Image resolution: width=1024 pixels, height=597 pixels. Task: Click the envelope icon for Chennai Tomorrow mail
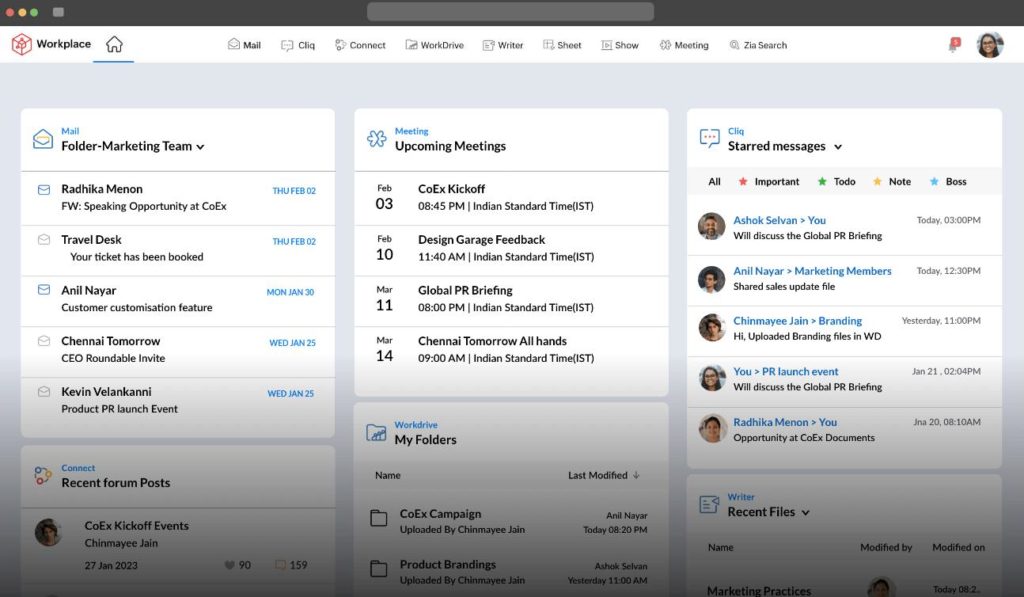[x=44, y=340]
